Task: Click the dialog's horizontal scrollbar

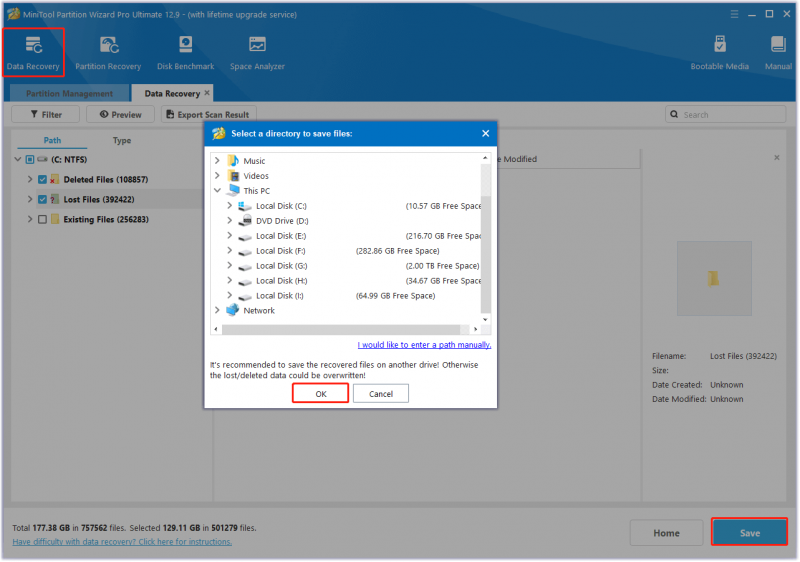Action: tap(341, 329)
